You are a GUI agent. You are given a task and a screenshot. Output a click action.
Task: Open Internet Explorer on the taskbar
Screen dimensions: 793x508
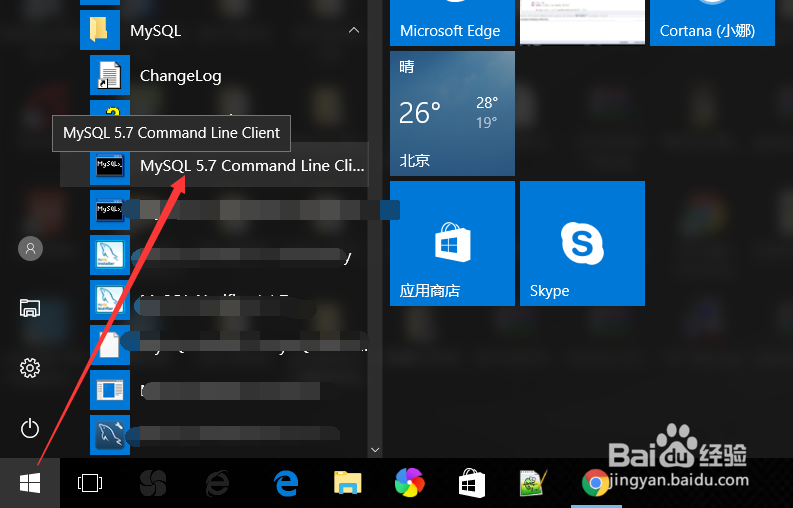tap(217, 483)
